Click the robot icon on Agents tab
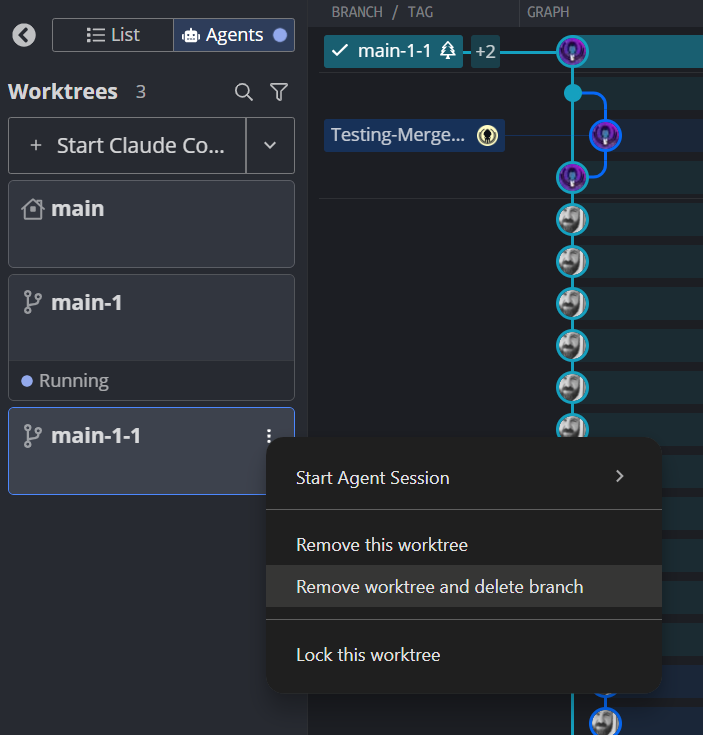The height and width of the screenshot is (735, 703). pyautogui.click(x=191, y=36)
